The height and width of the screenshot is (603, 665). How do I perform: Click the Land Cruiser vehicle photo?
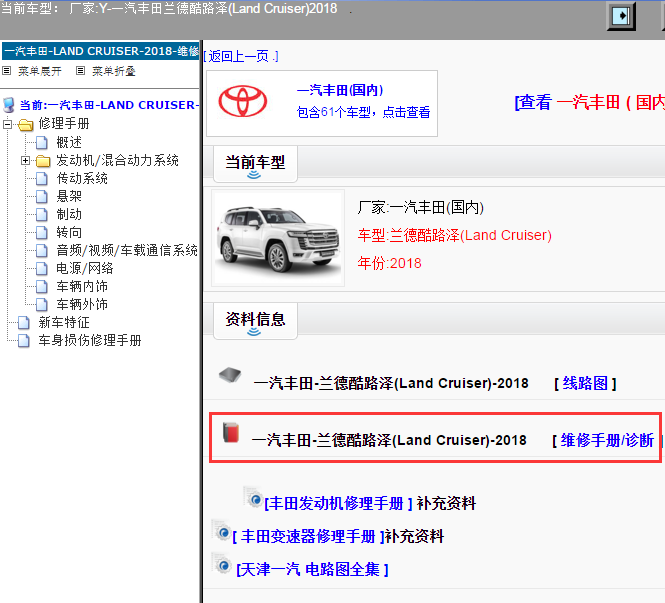(278, 238)
